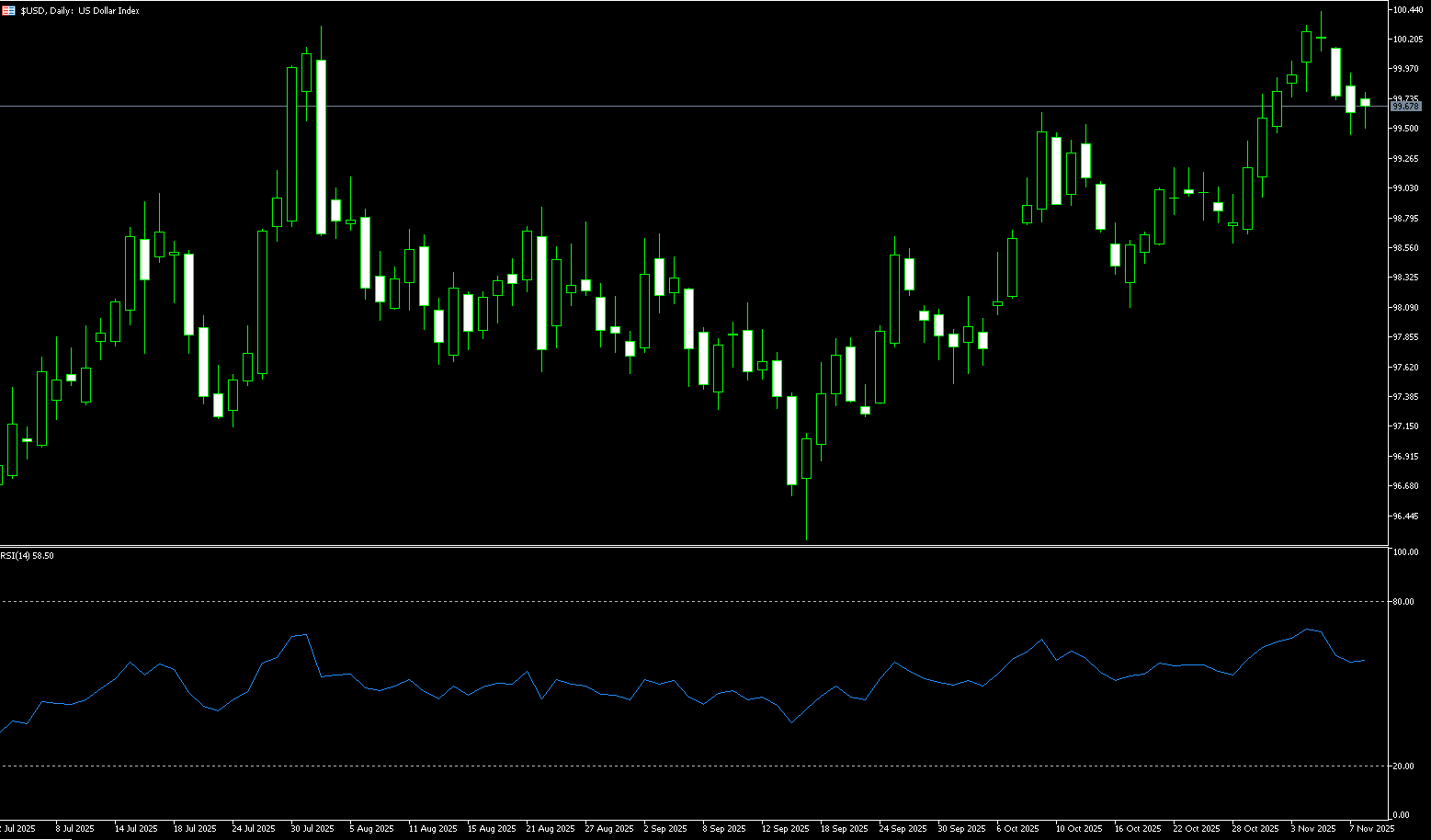
Task: Click the RSI 20.00 level label
Action: [1403, 766]
